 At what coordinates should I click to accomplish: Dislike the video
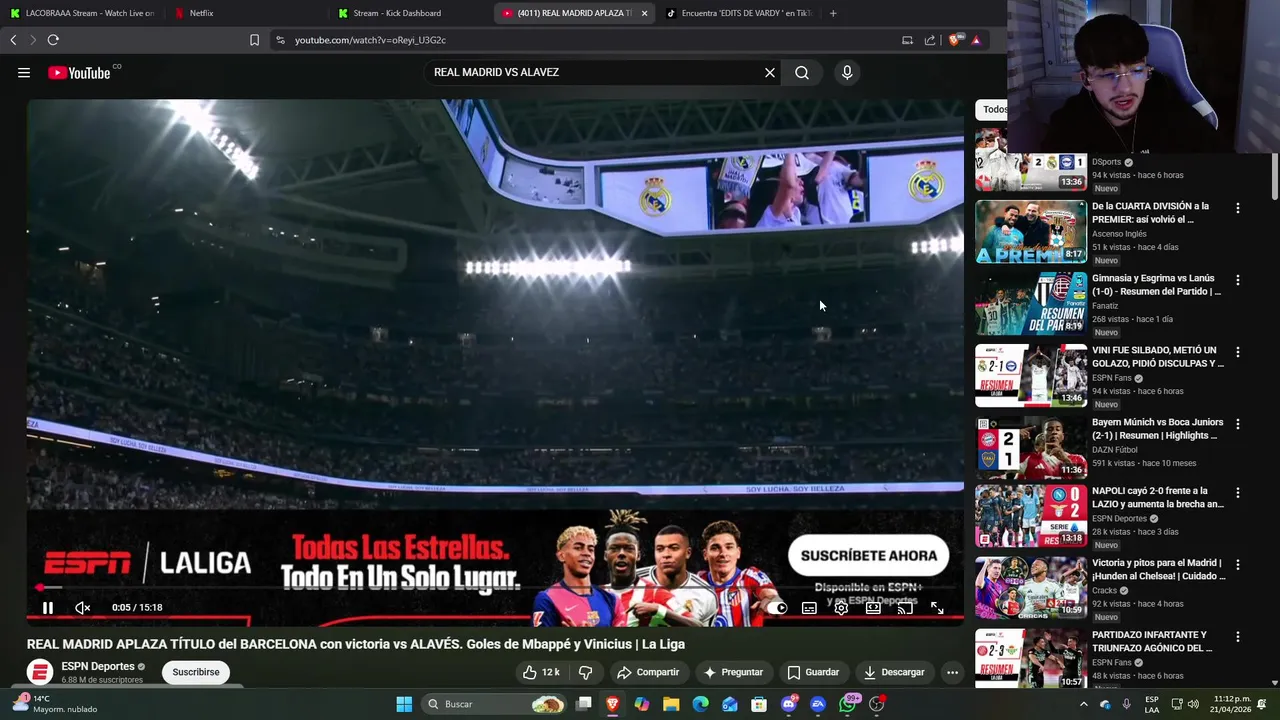586,672
